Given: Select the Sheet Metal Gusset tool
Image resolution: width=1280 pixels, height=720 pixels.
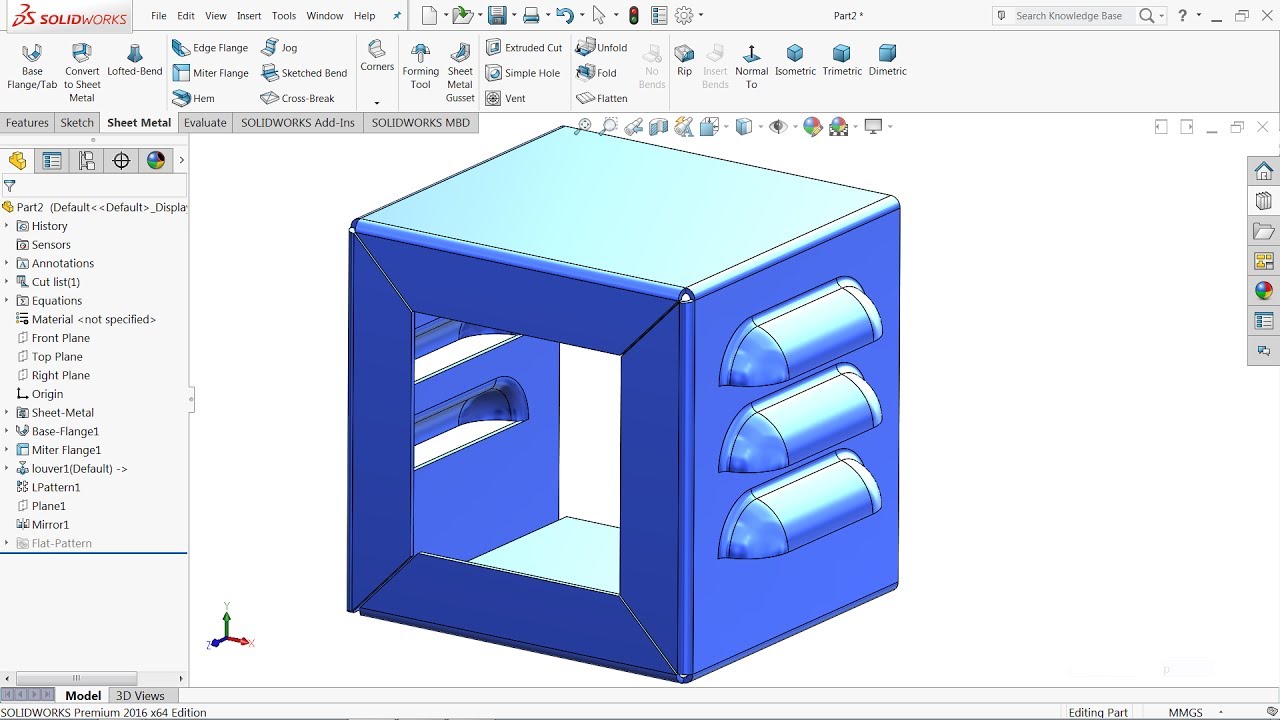Looking at the screenshot, I should (x=460, y=72).
